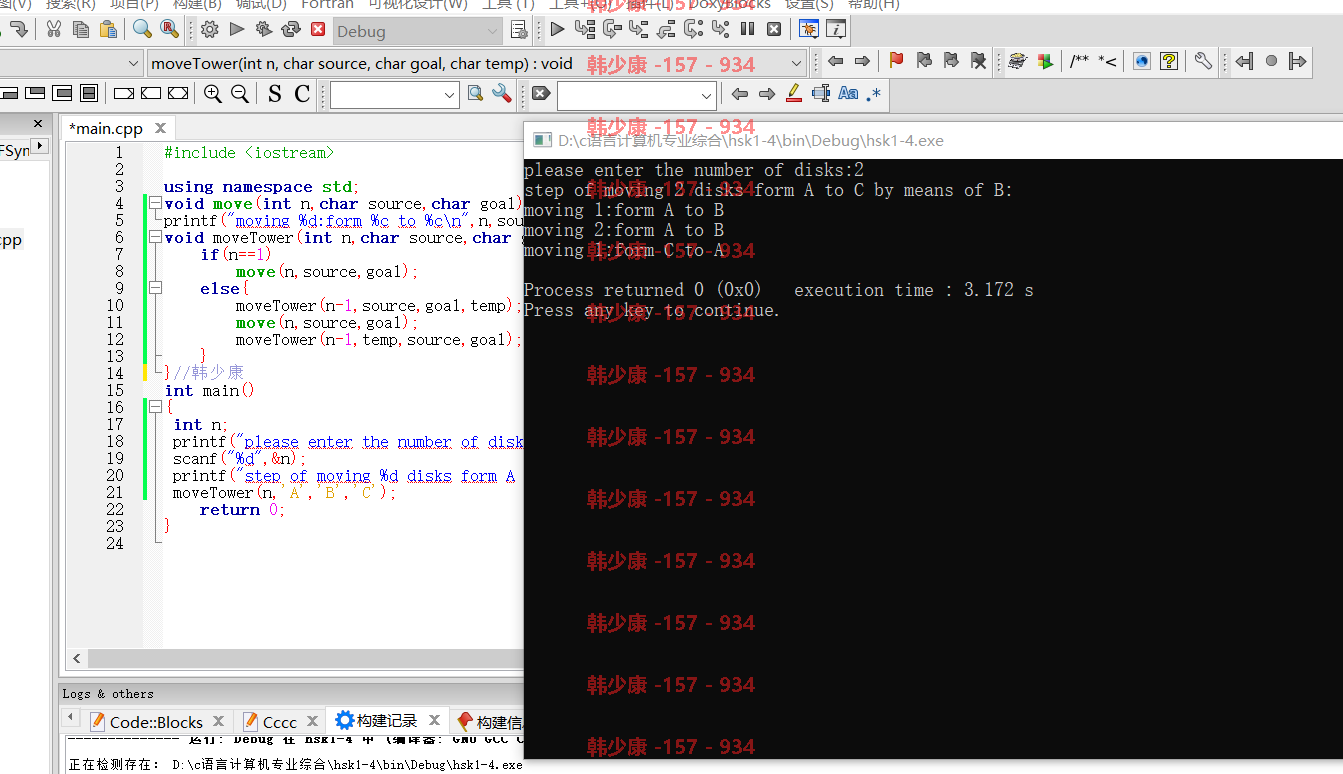1343x774 pixels.
Task: Clear the incremental search field icon
Action: pyautogui.click(x=541, y=94)
